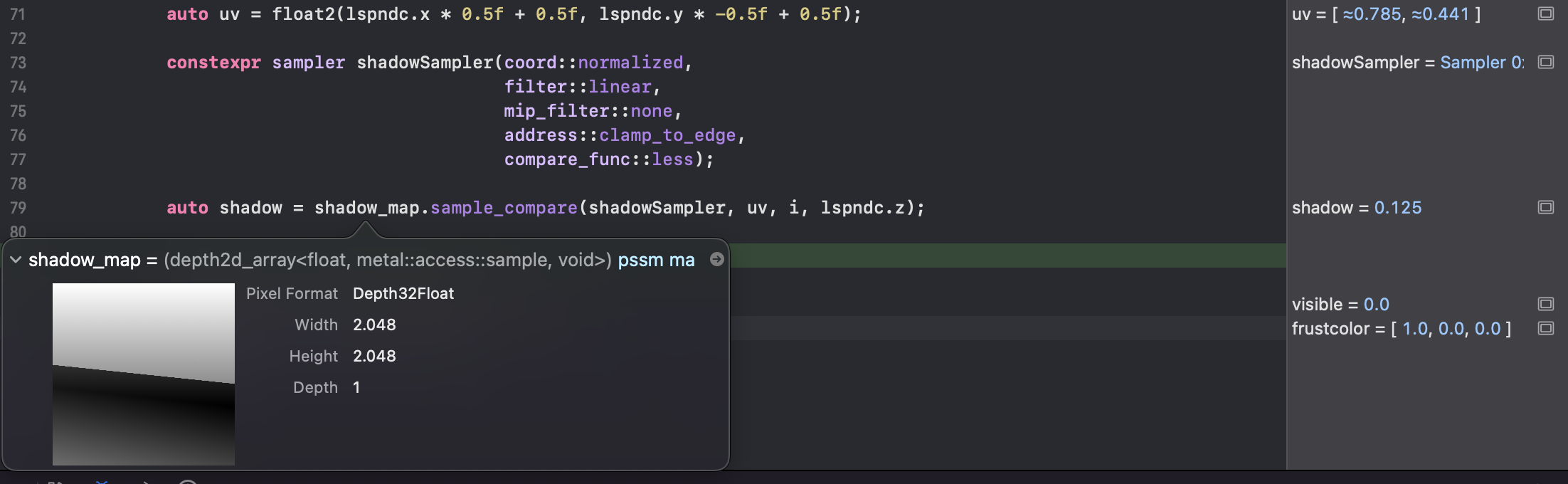Viewport: 1568px width, 484px height.
Task: Click the mip_filter::none code token
Action: coord(588,111)
